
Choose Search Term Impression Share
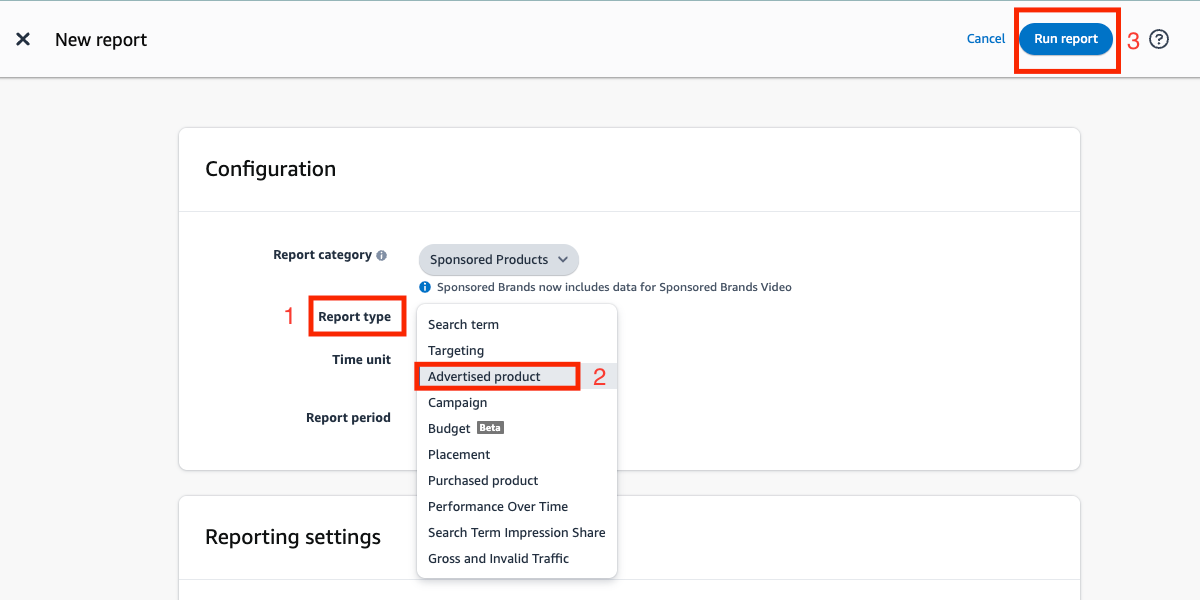(516, 533)
